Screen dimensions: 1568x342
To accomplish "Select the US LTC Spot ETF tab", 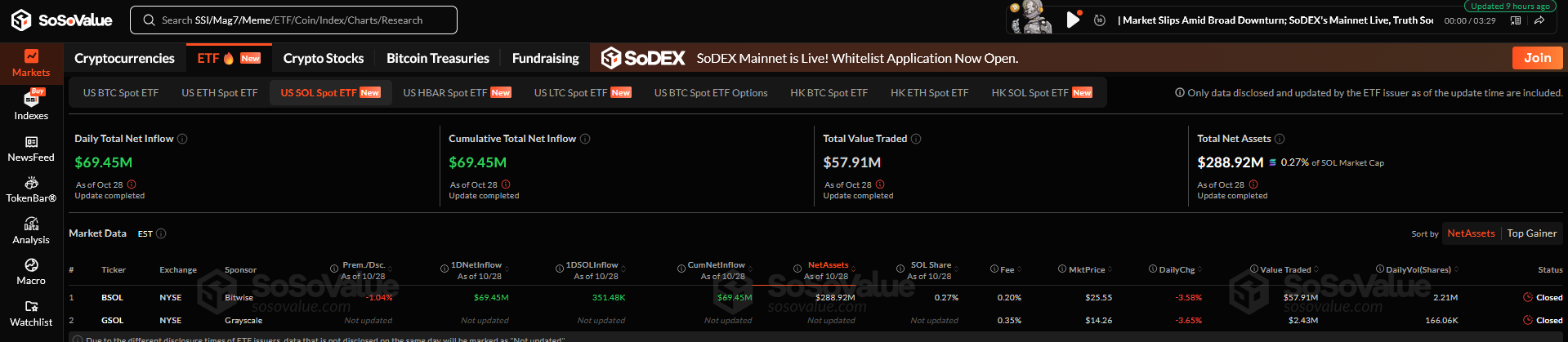I will (x=583, y=92).
